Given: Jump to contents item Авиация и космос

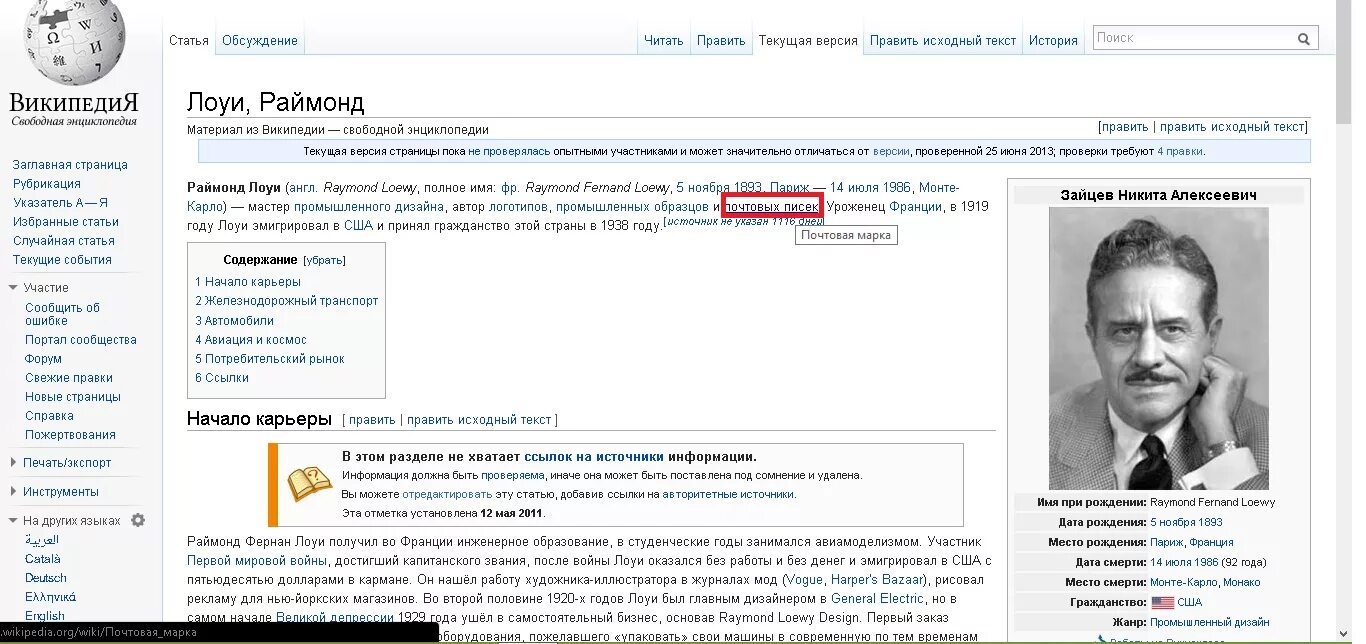Looking at the screenshot, I should tap(251, 340).
